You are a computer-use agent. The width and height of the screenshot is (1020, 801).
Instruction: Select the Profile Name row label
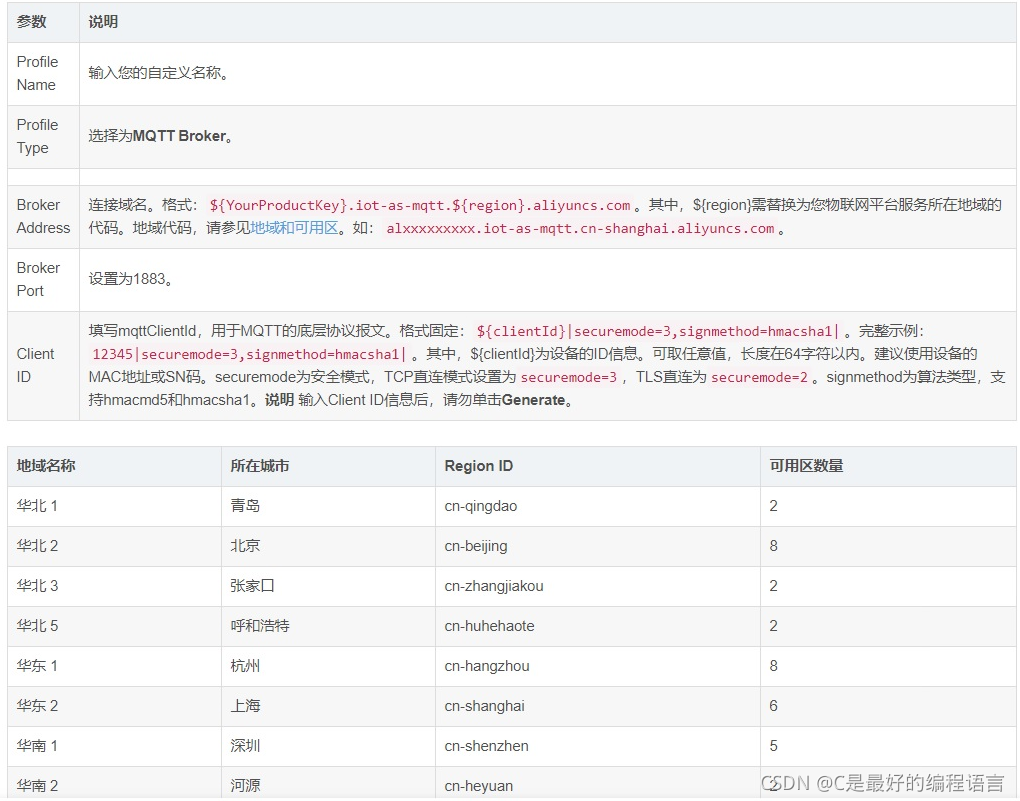37,74
